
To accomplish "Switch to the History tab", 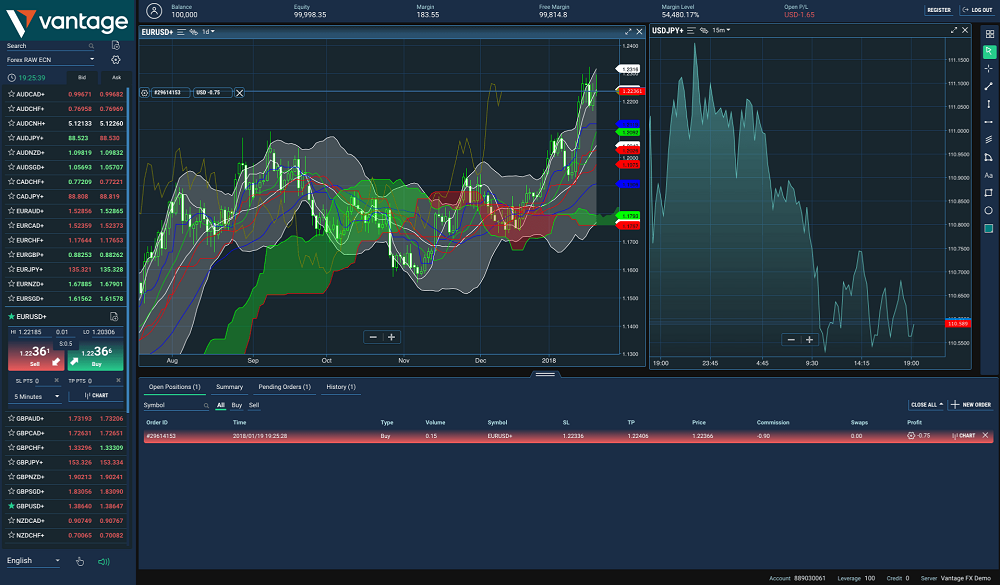I will point(341,387).
